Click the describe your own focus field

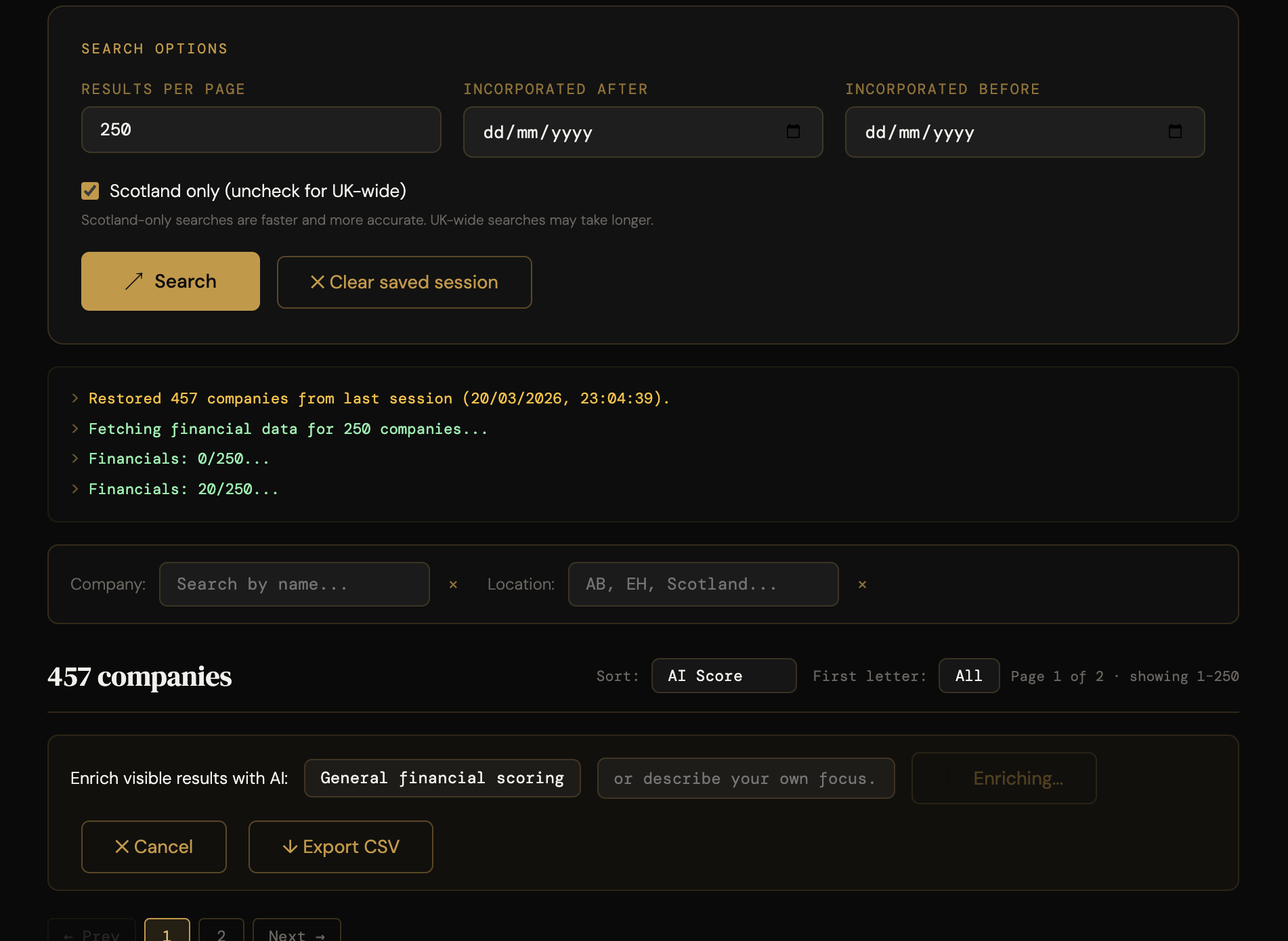(745, 778)
